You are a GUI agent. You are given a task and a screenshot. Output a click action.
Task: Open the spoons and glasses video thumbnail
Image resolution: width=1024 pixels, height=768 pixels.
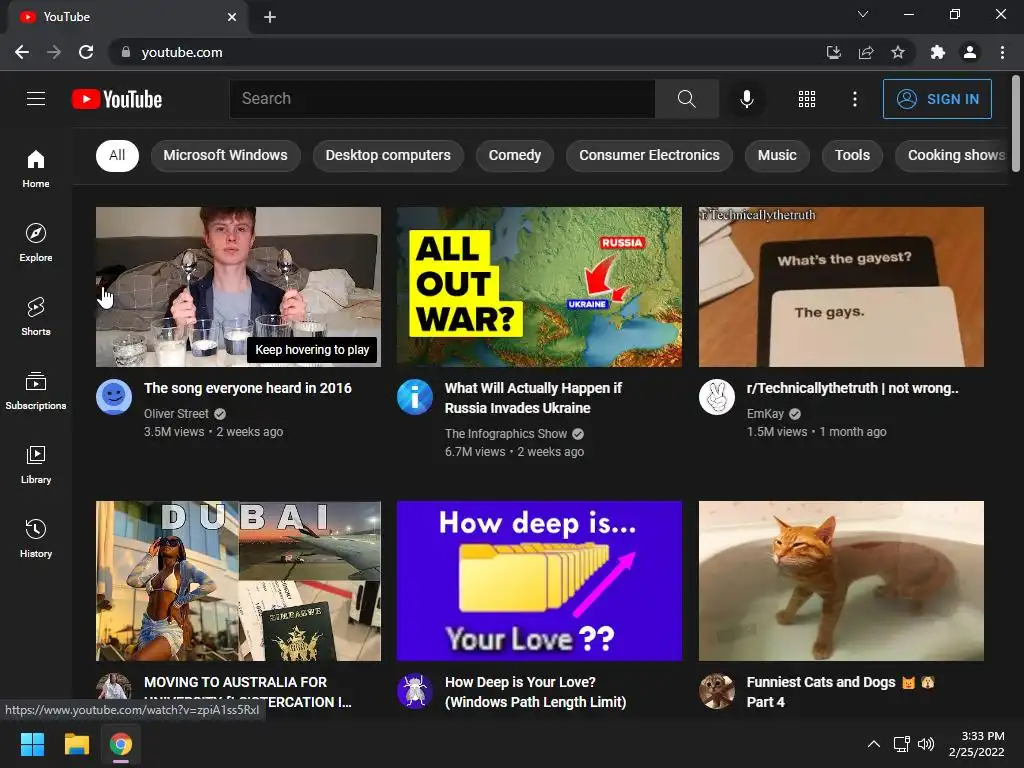click(x=238, y=287)
